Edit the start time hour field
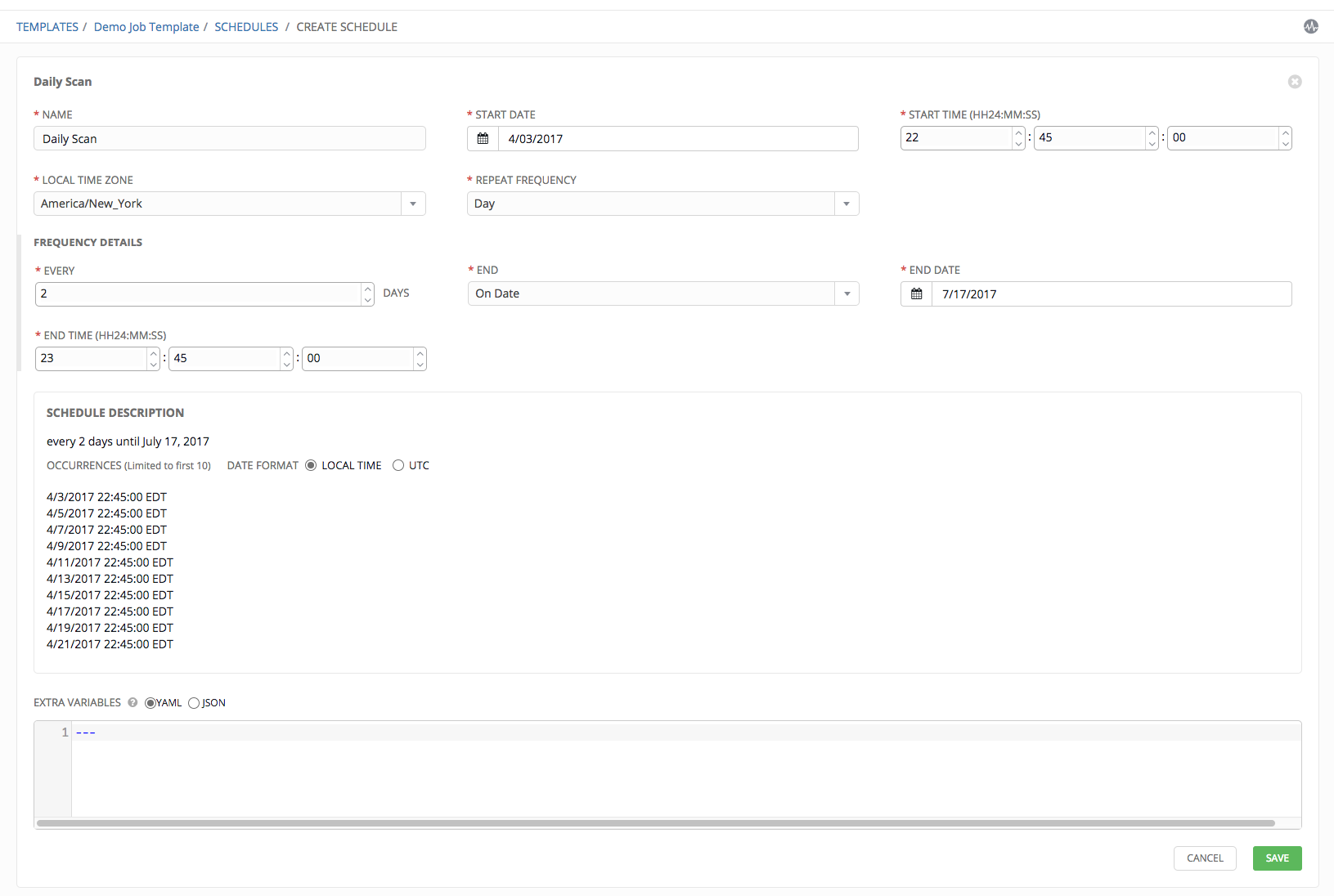 coord(957,138)
